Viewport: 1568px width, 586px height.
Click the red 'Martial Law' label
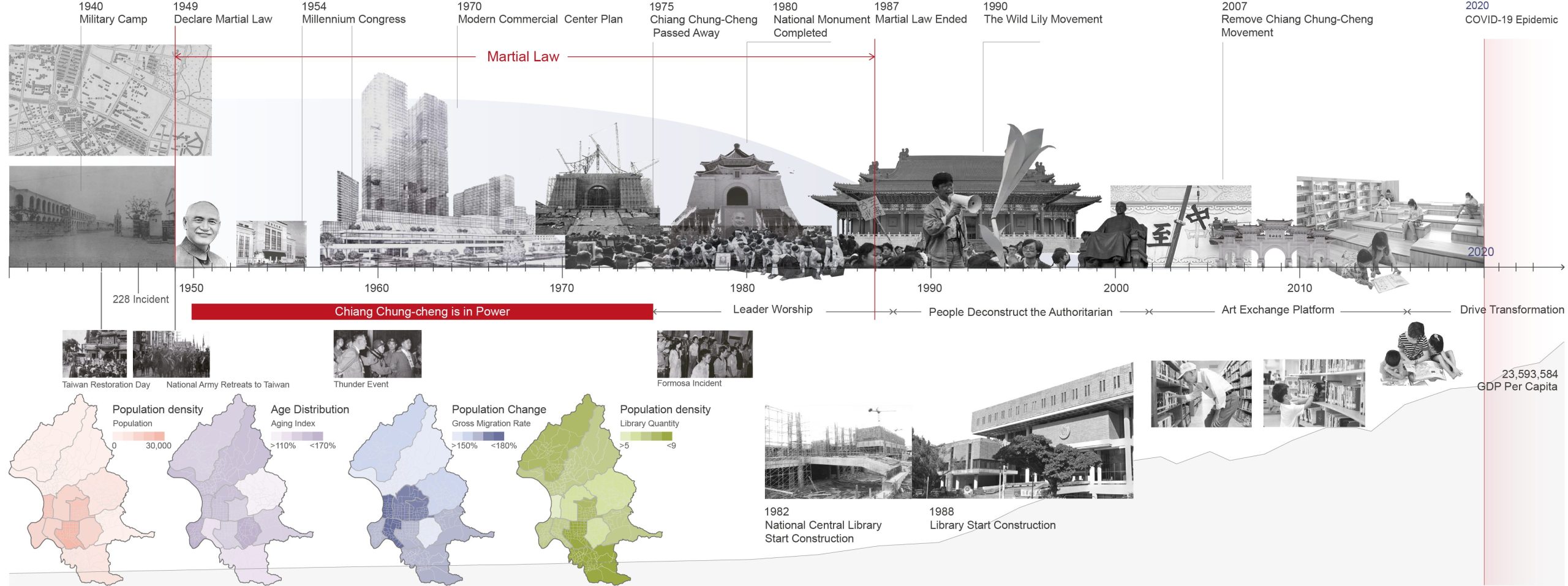(x=522, y=57)
